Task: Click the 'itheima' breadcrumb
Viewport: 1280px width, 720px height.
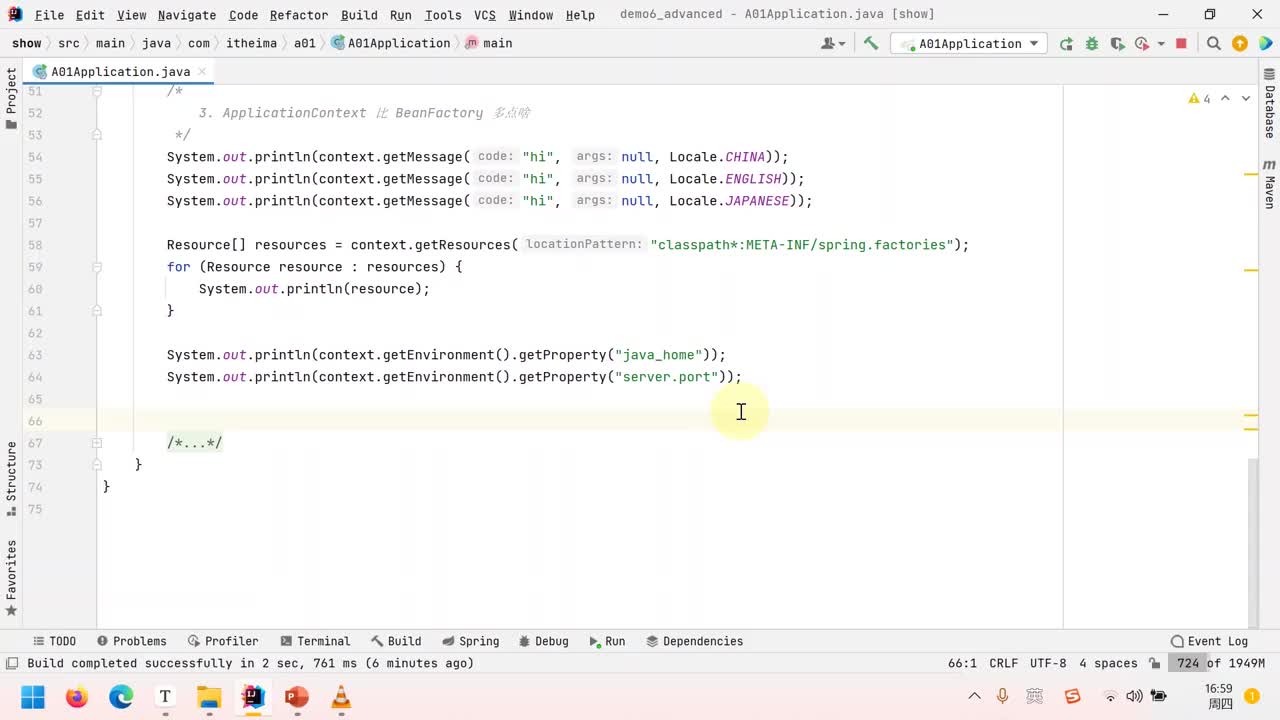Action: tap(252, 43)
